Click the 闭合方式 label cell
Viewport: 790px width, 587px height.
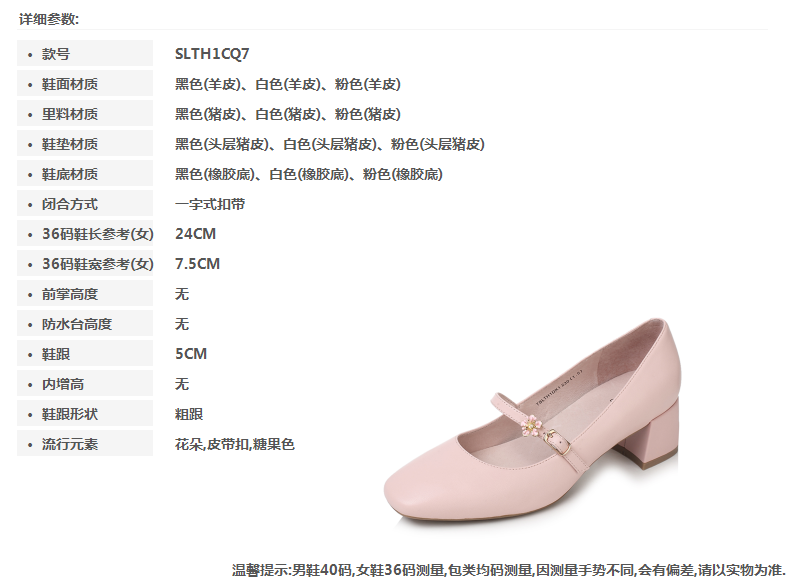coord(85,204)
